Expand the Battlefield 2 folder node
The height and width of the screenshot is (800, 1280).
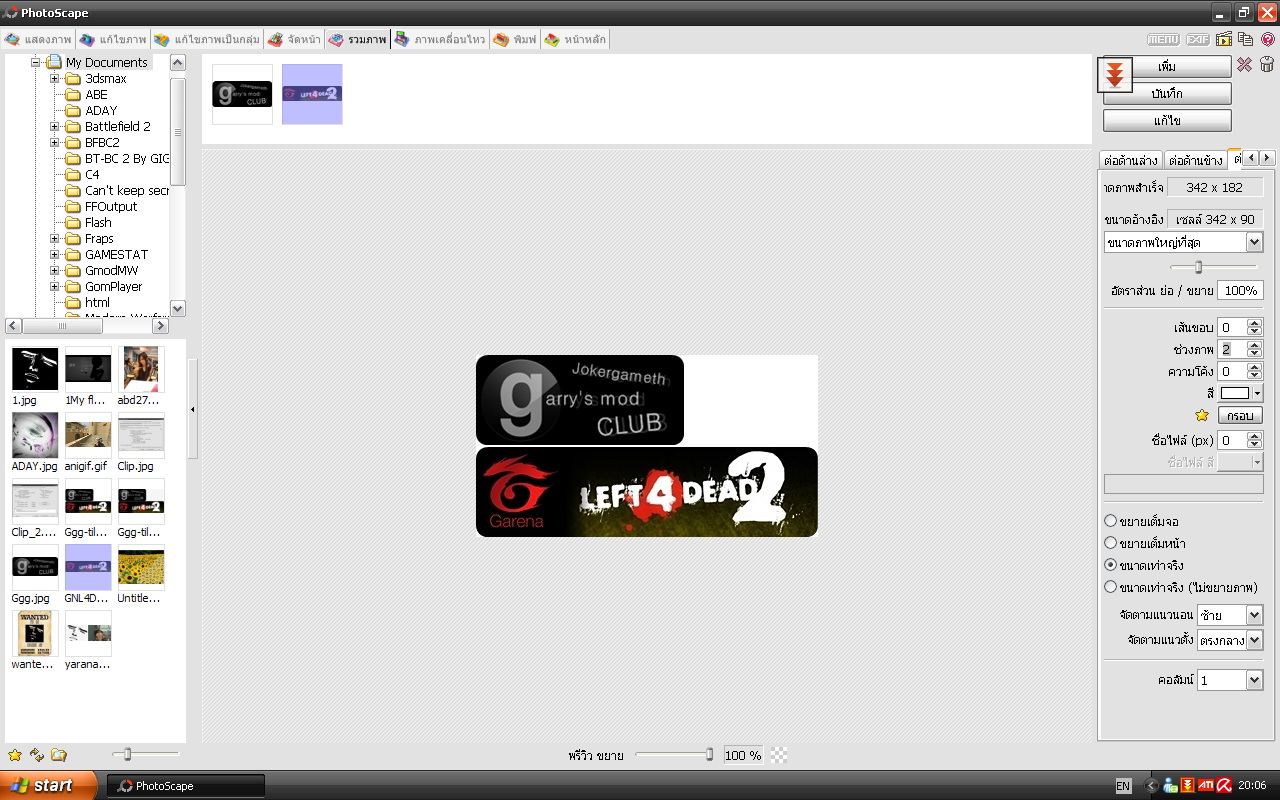[x=55, y=127]
